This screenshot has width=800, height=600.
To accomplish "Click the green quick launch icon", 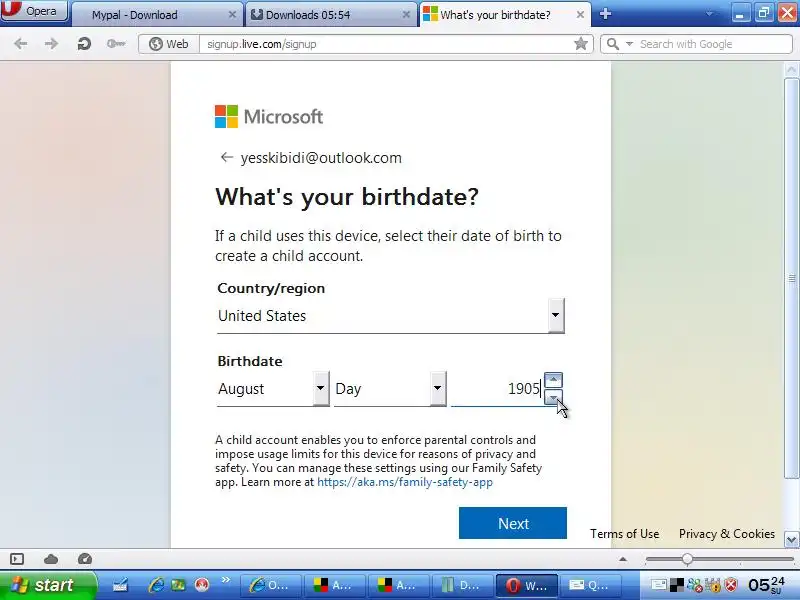I will click(178, 585).
